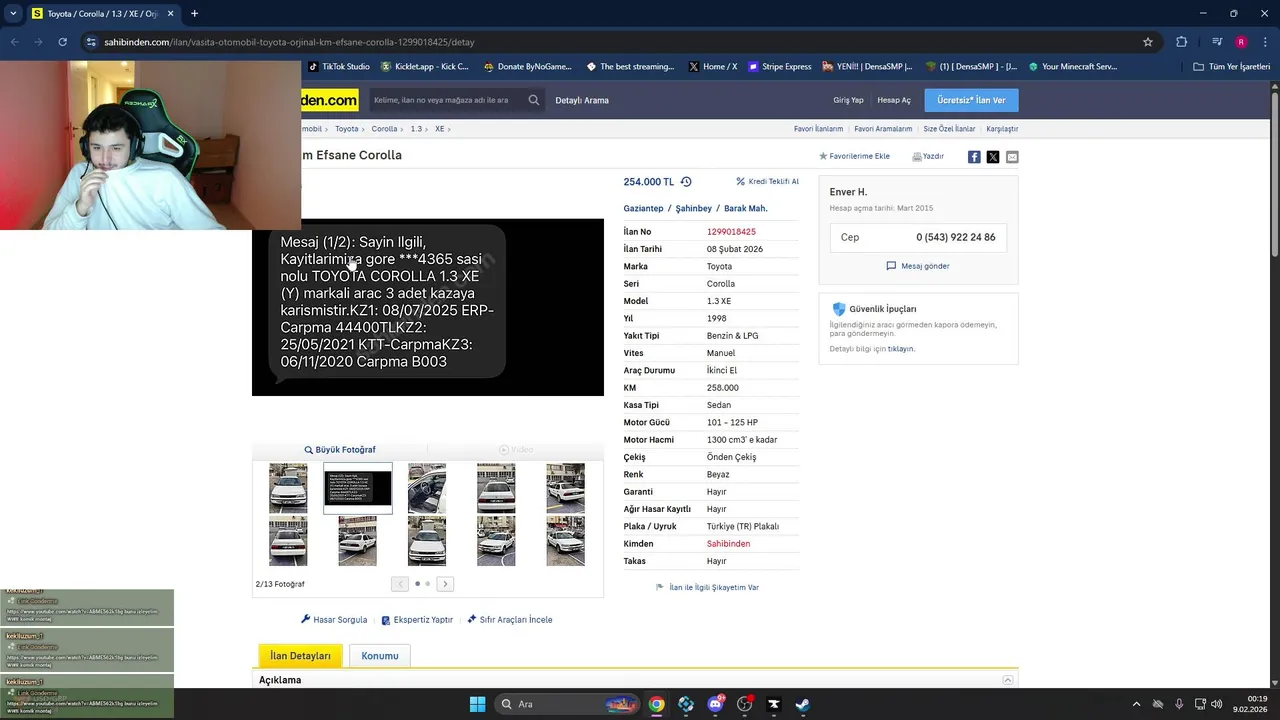Click the Windows taskbar Ara search box
This screenshot has width=1280, height=720.
point(567,704)
